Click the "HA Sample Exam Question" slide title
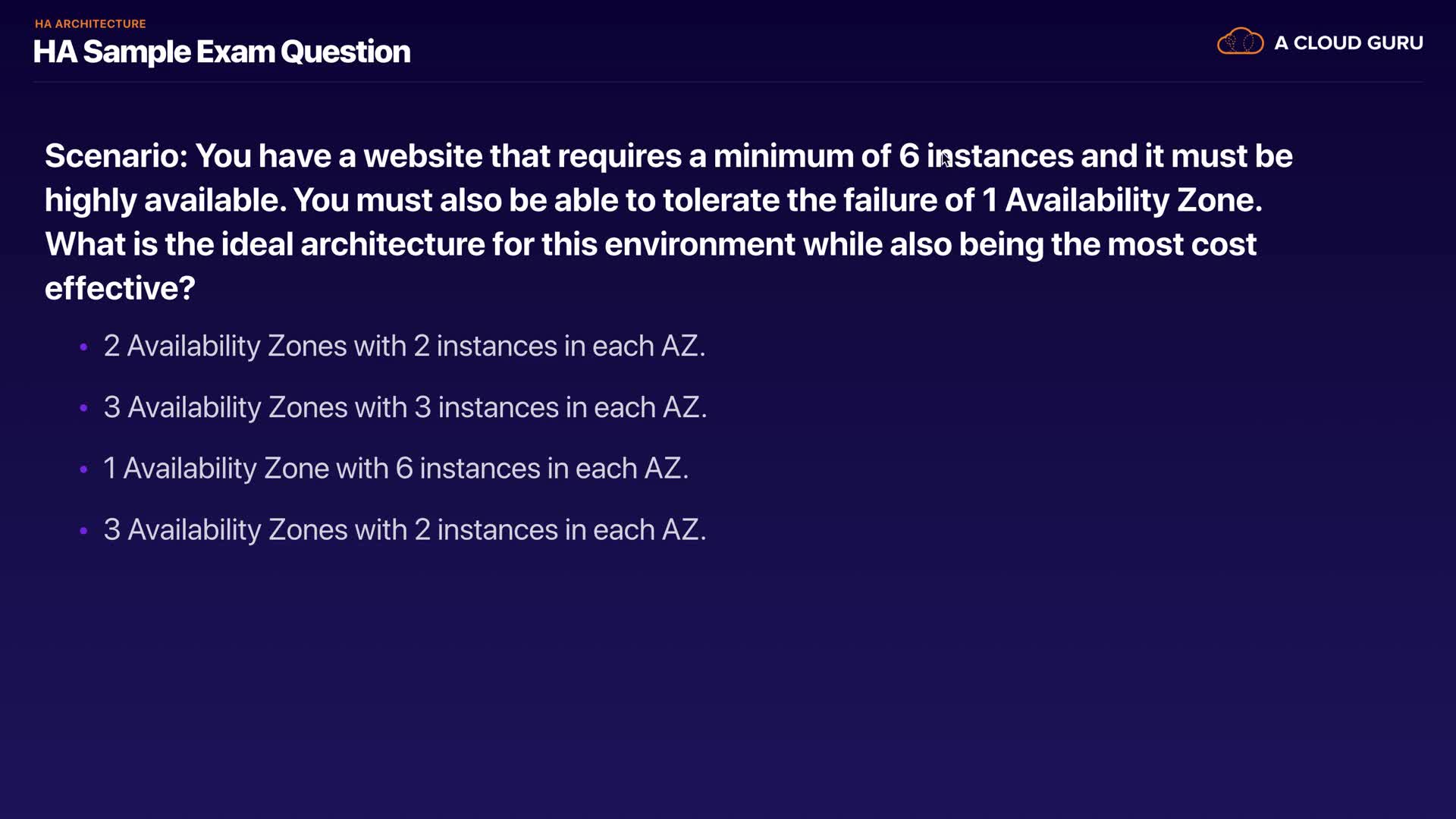 coord(221,52)
